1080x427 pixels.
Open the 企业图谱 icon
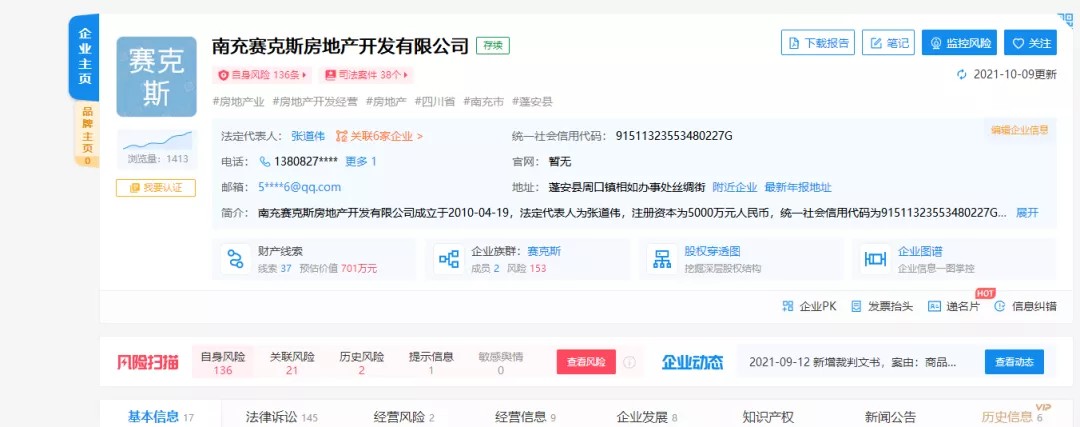point(875,259)
